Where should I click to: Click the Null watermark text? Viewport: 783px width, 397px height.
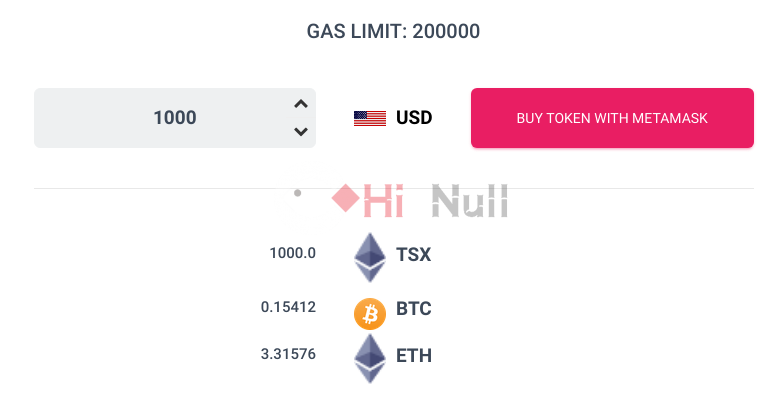click(470, 201)
